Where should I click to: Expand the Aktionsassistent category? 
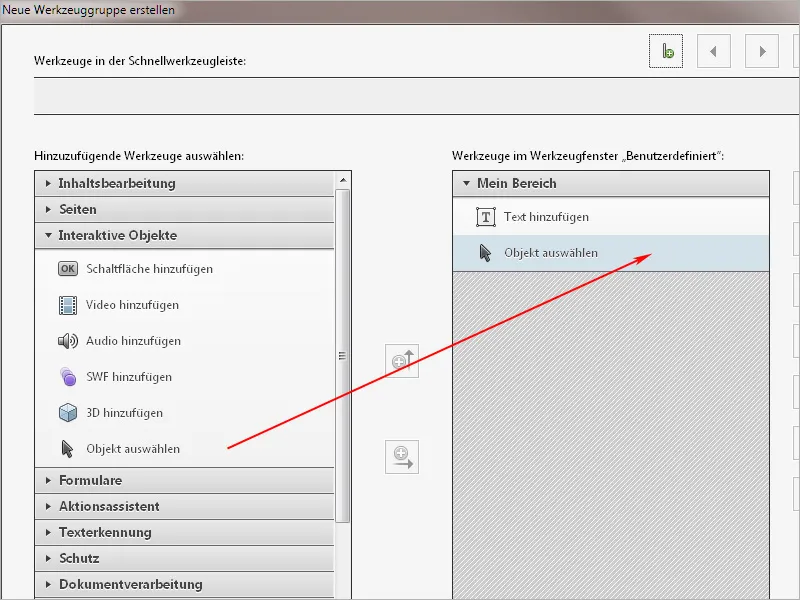pyautogui.click(x=184, y=506)
